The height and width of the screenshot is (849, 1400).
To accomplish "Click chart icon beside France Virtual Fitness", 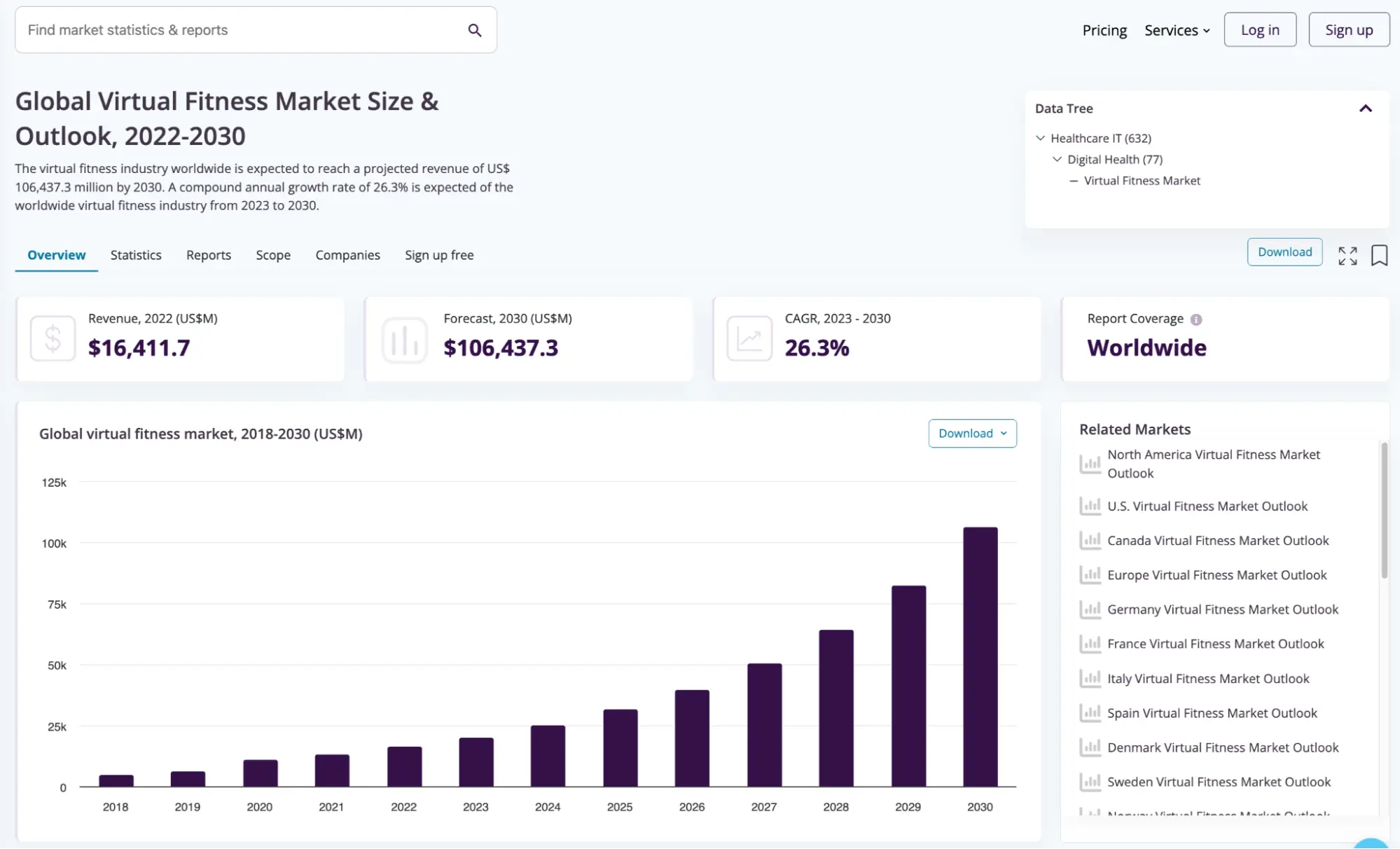I will [1090, 644].
